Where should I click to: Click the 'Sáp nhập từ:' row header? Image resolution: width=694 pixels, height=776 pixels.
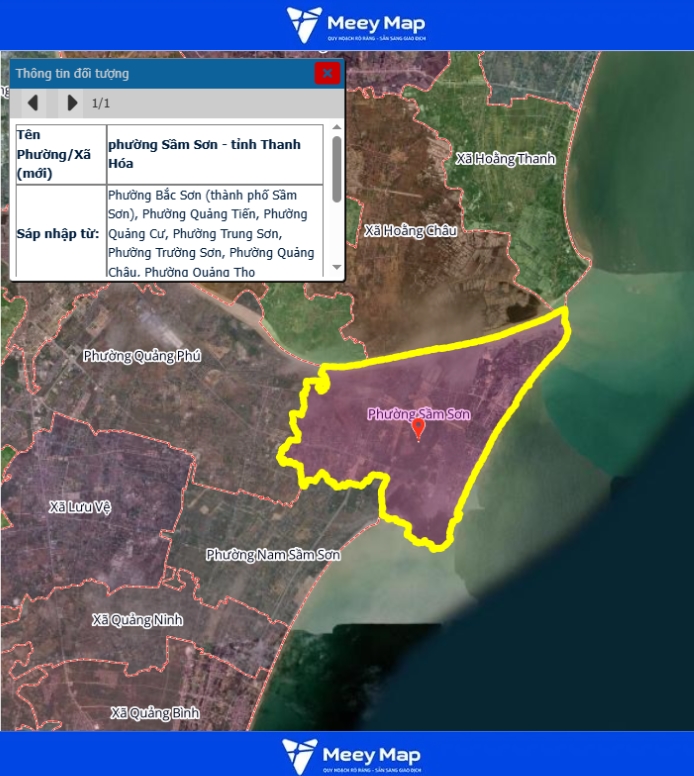click(x=57, y=231)
